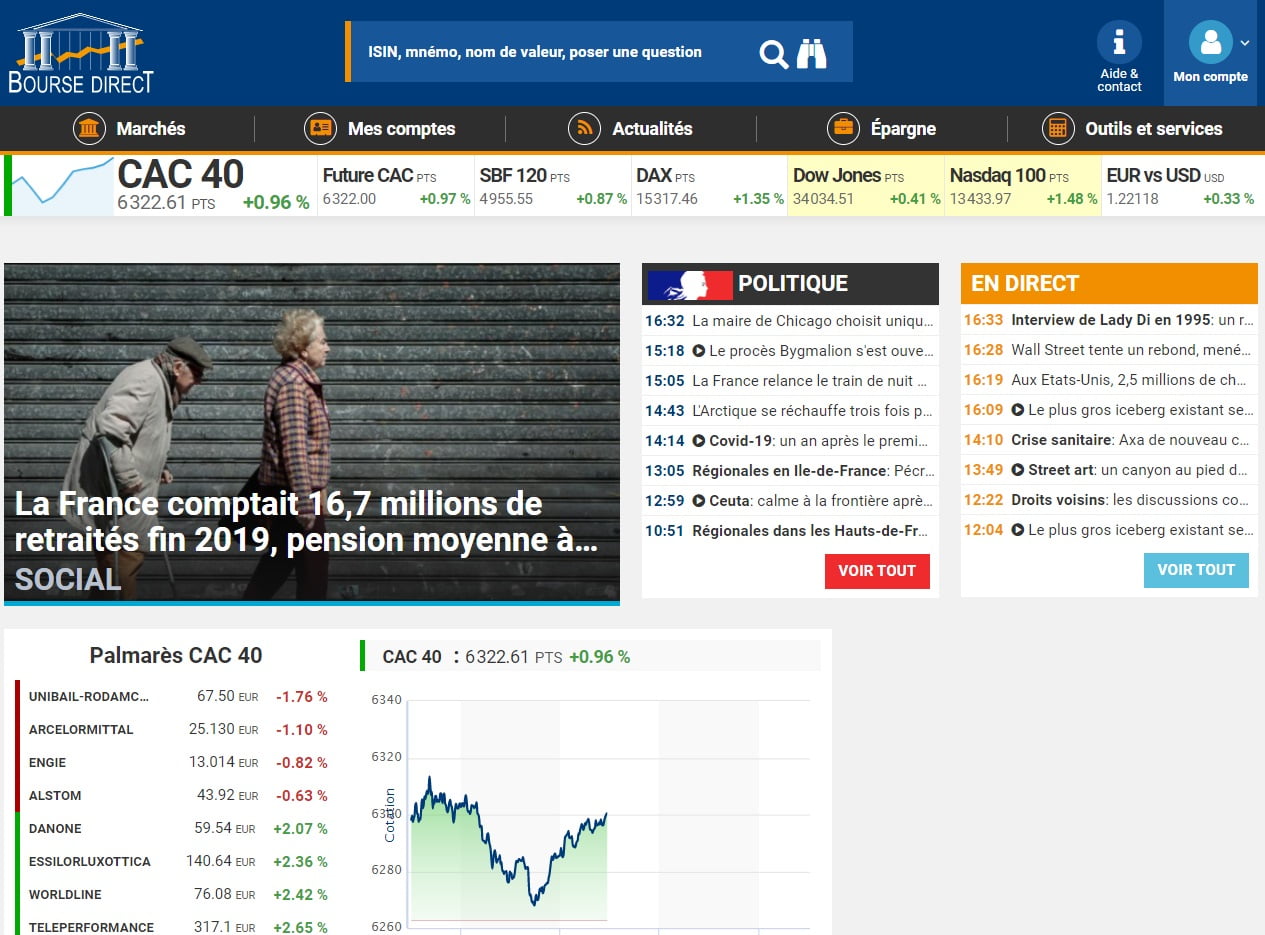The height and width of the screenshot is (935, 1265).
Task: Click the Mes comptes ID card icon
Action: tap(320, 129)
